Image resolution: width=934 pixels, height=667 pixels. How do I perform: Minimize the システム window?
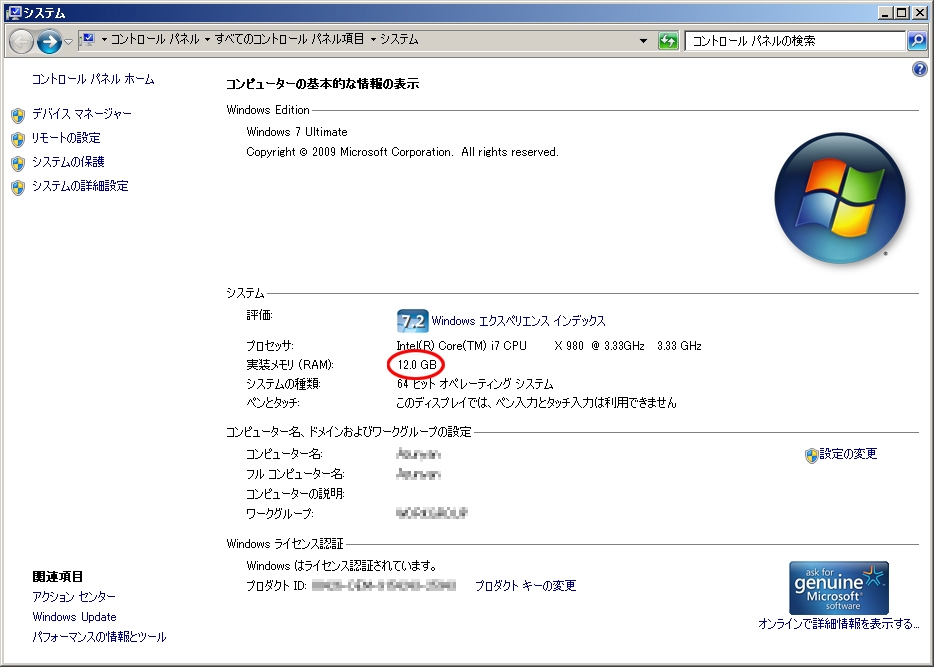(x=885, y=13)
